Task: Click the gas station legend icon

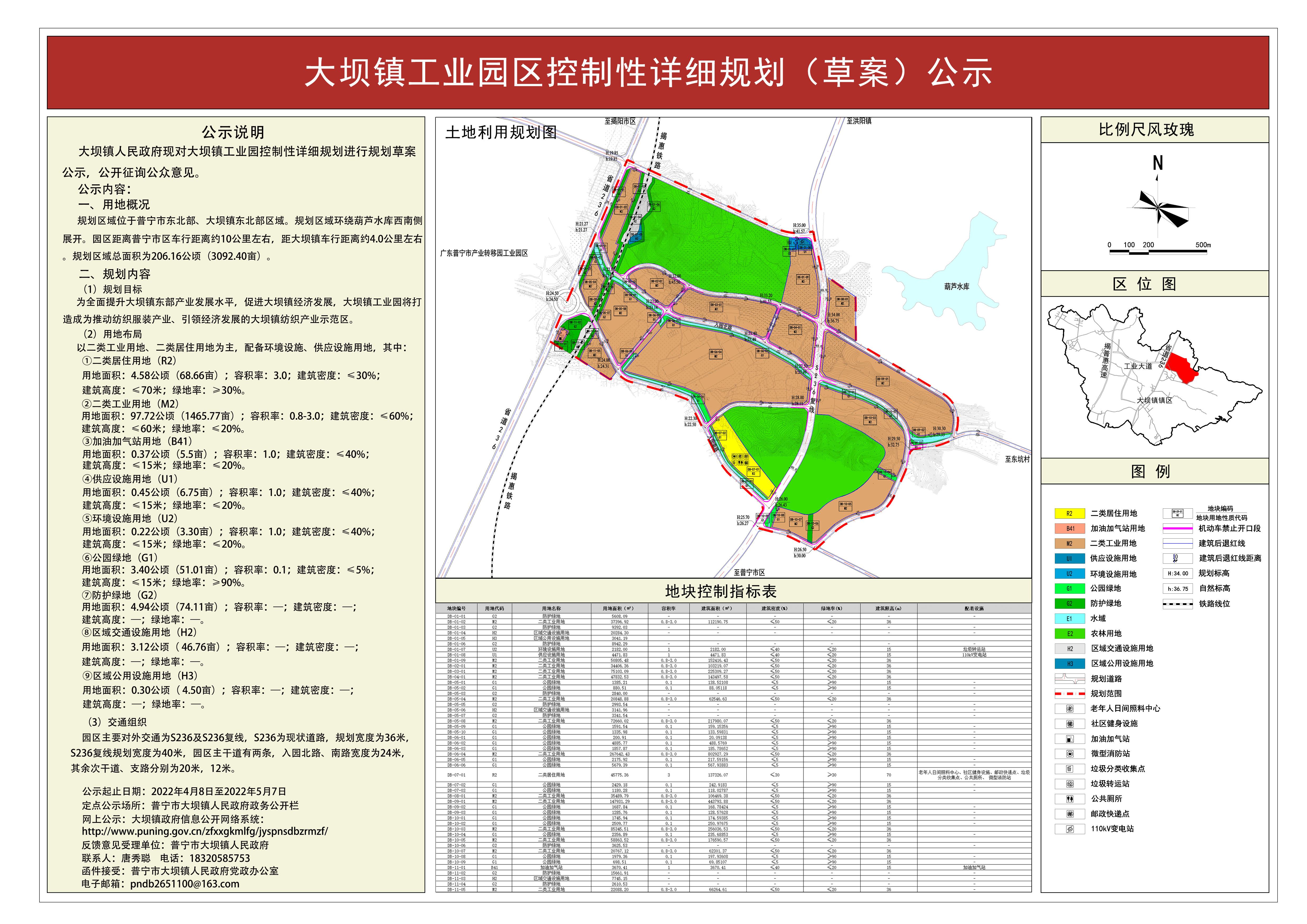Action: (1070, 739)
